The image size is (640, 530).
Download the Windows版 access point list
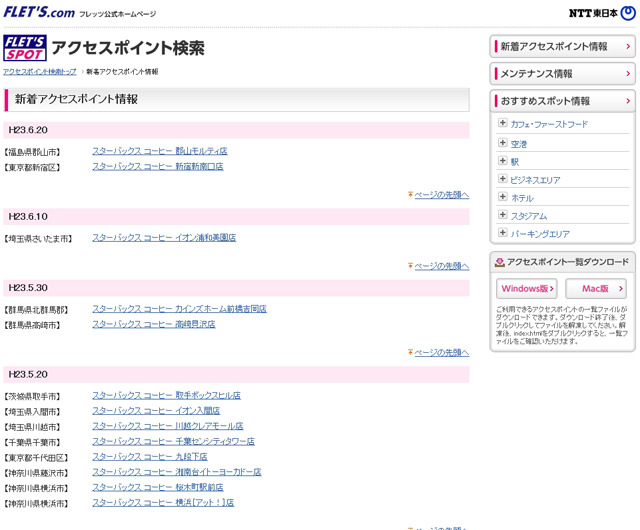(x=527, y=289)
